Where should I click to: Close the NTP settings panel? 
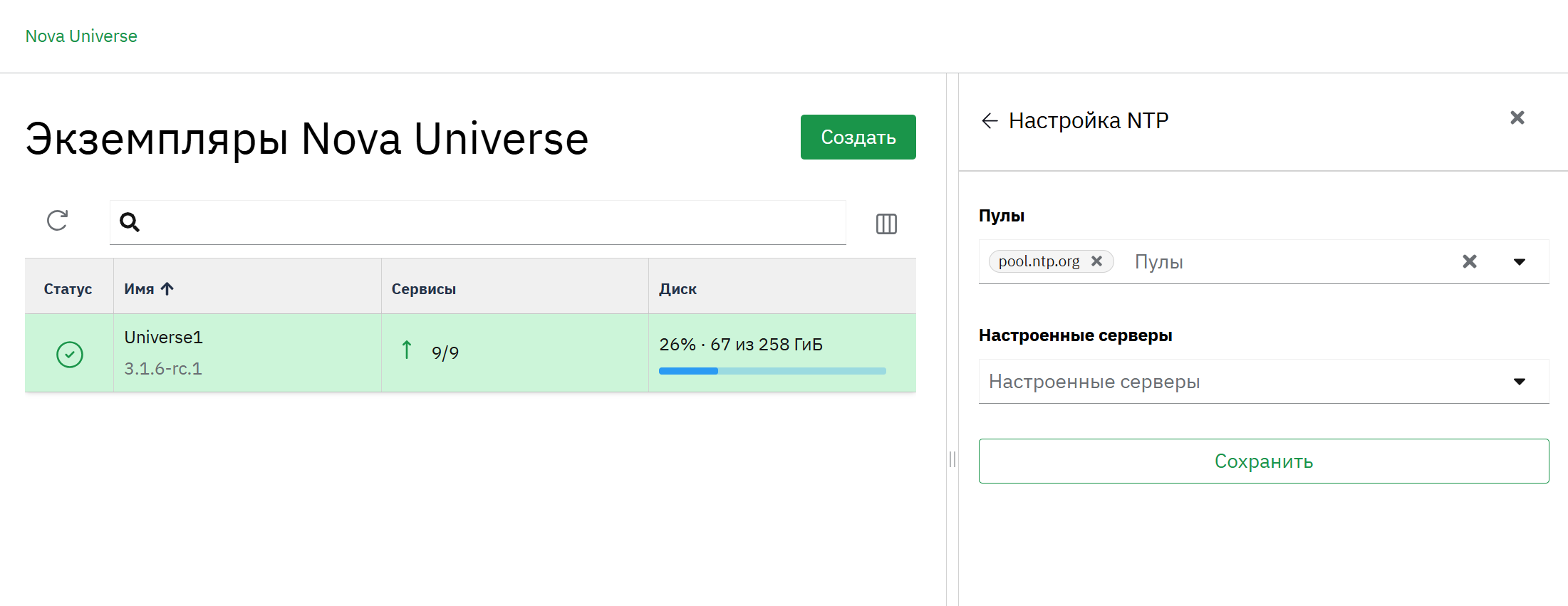click(x=1517, y=117)
